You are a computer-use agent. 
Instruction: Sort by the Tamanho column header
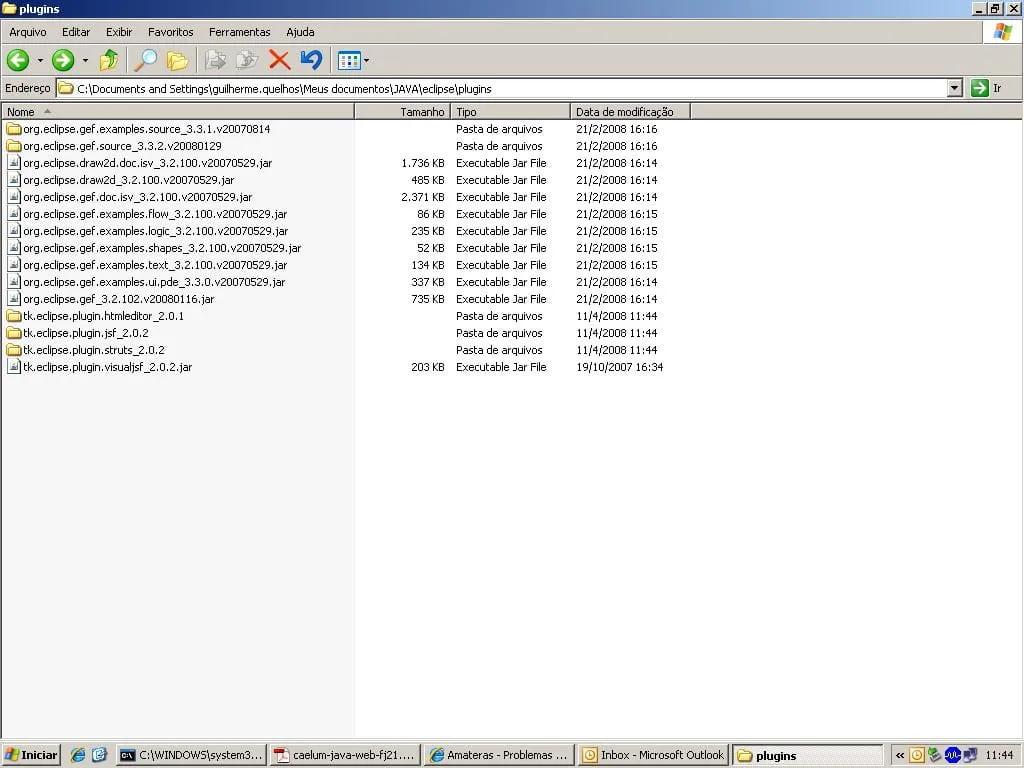pyautogui.click(x=402, y=112)
